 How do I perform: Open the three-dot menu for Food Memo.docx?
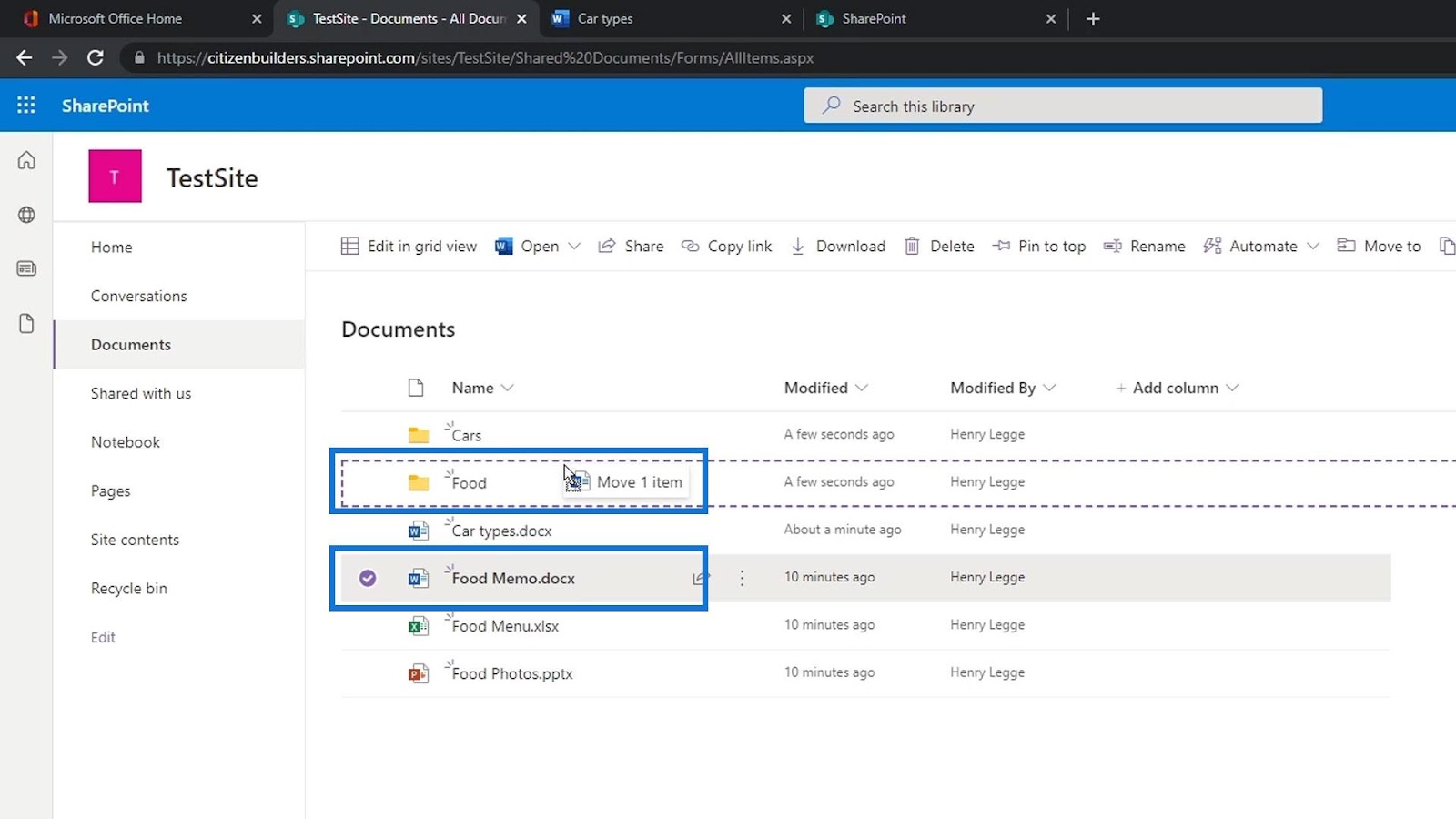click(742, 578)
